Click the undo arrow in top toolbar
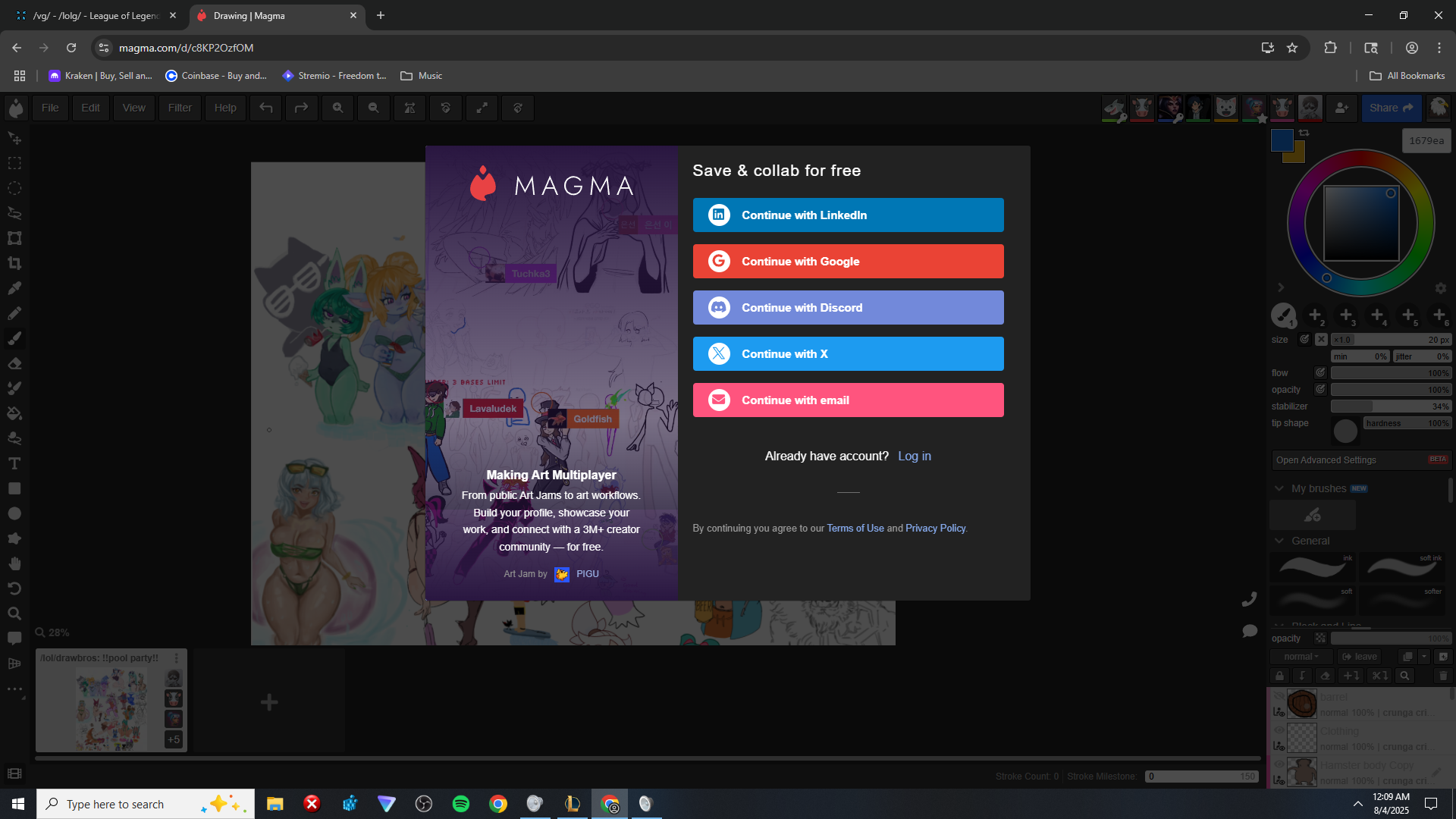 click(265, 108)
